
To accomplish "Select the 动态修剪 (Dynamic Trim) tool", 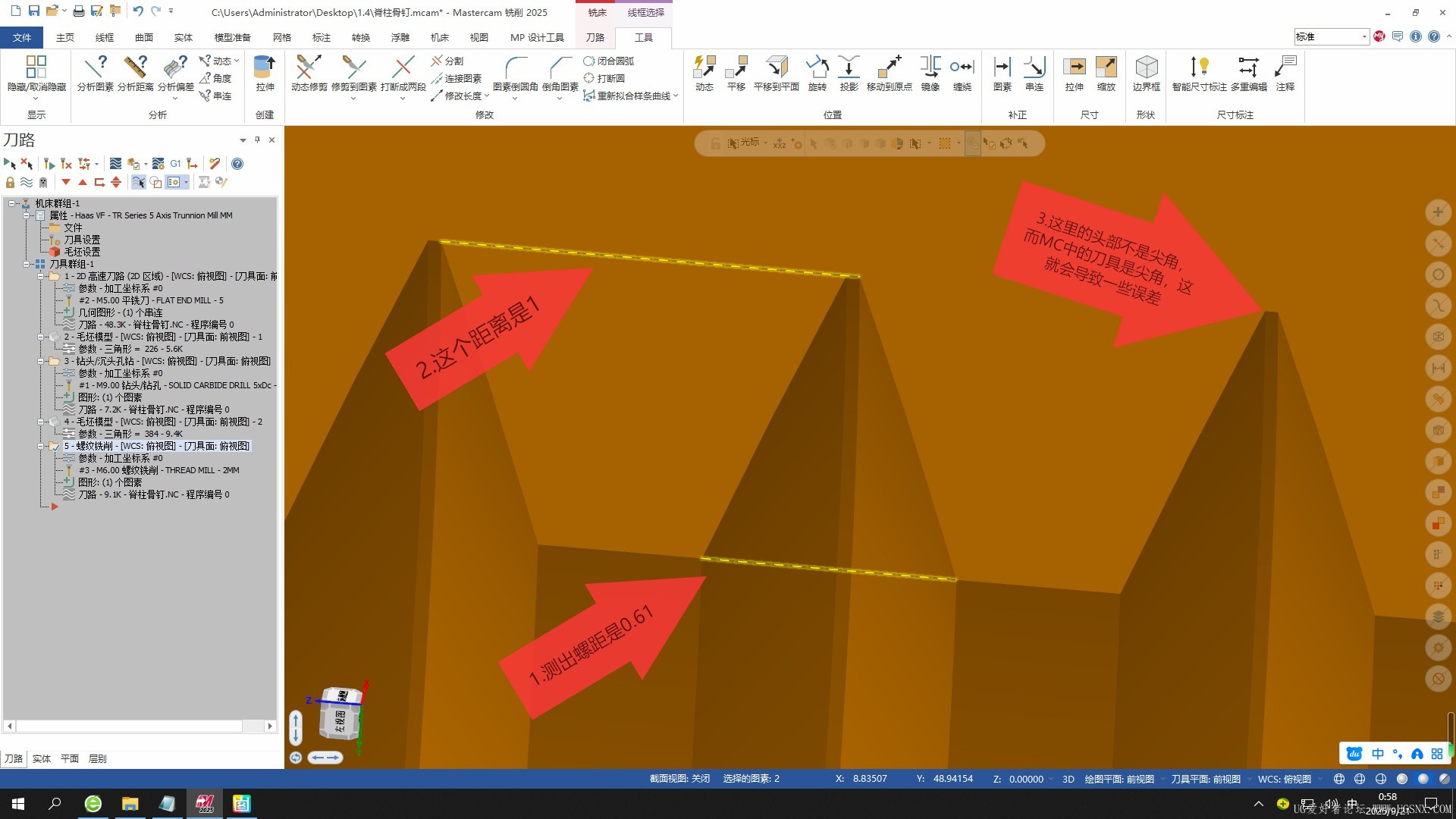I will [309, 73].
